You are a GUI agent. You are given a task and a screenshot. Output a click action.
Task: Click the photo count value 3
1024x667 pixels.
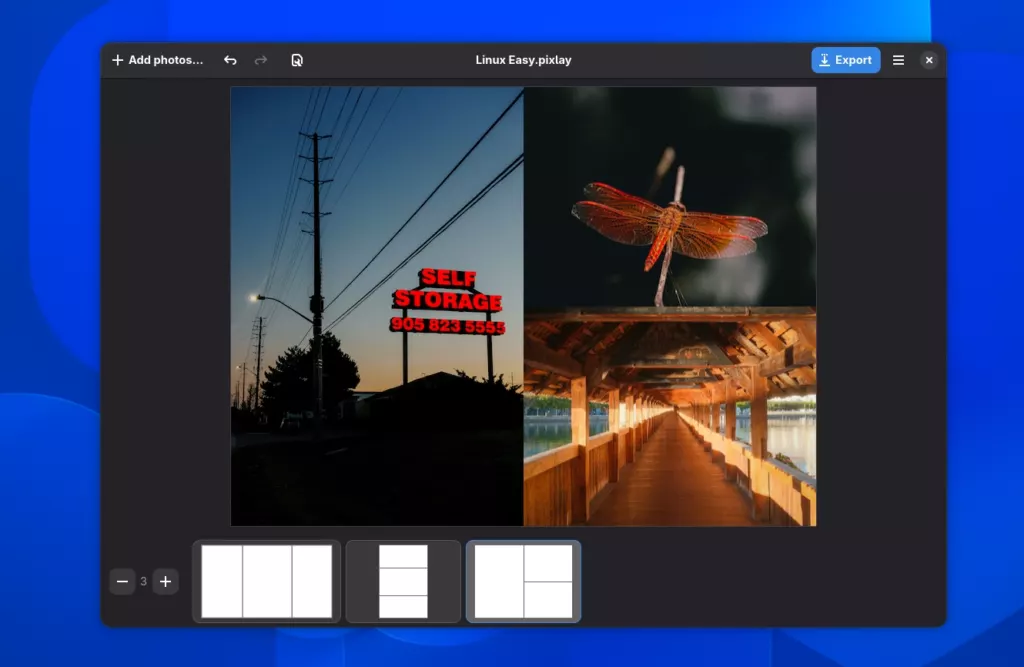[x=144, y=581]
